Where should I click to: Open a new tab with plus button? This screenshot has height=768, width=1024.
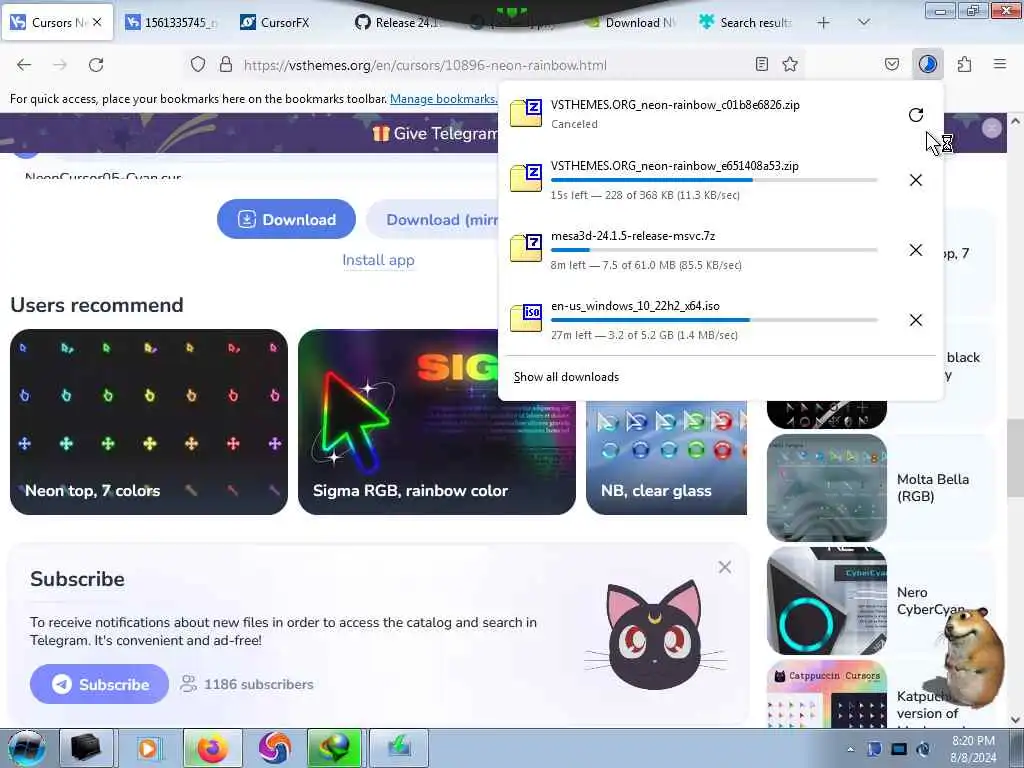click(823, 22)
